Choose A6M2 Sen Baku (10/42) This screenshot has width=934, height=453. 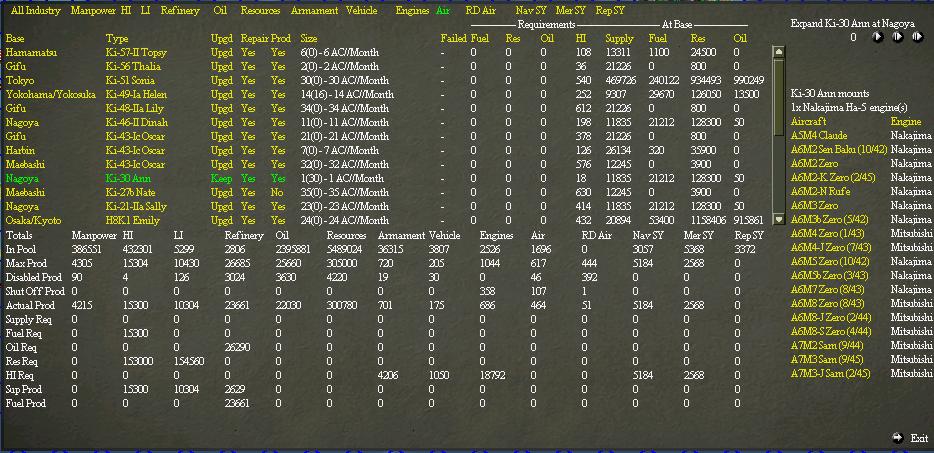[x=839, y=150]
